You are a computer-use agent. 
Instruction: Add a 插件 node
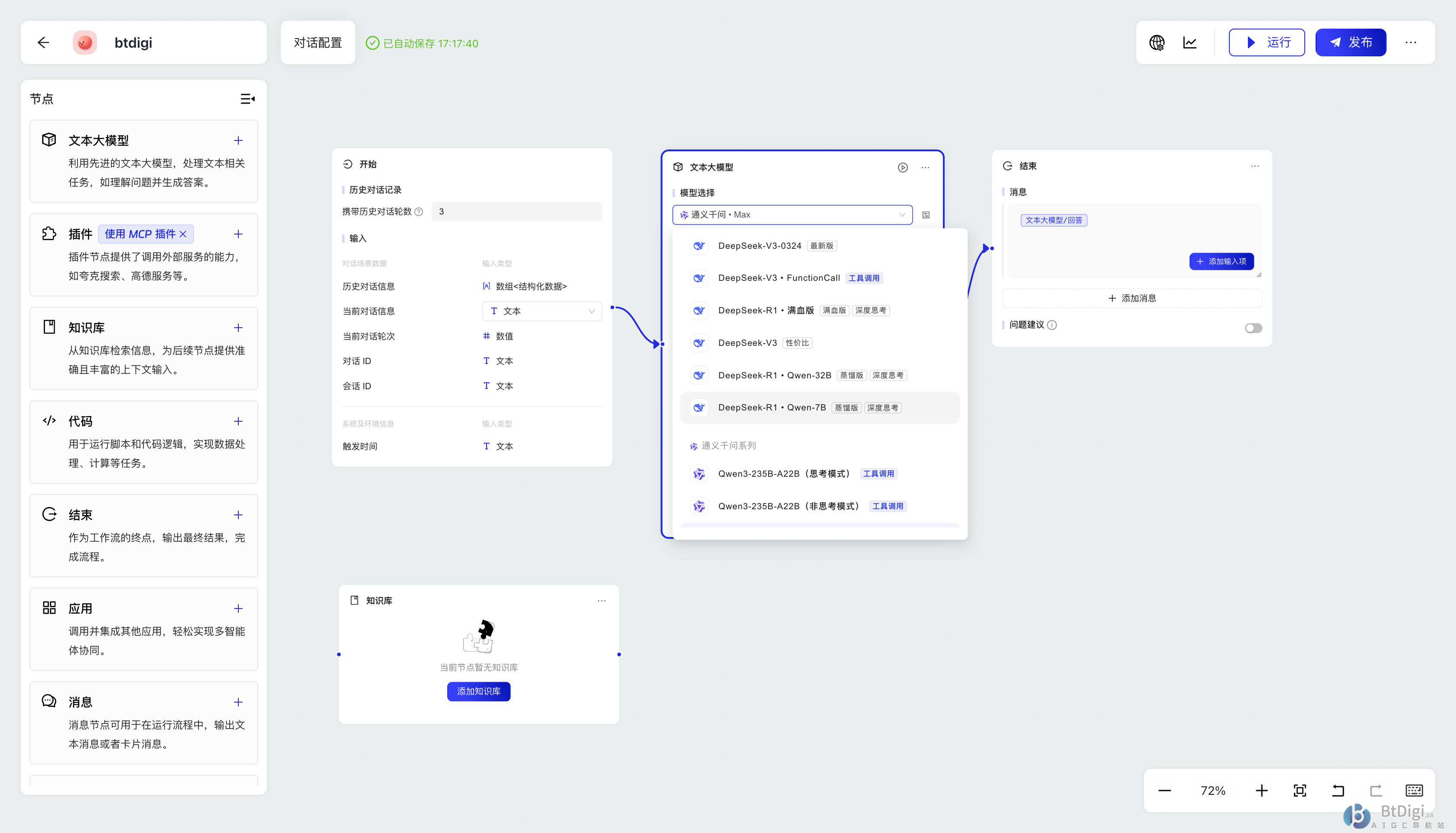[238, 234]
